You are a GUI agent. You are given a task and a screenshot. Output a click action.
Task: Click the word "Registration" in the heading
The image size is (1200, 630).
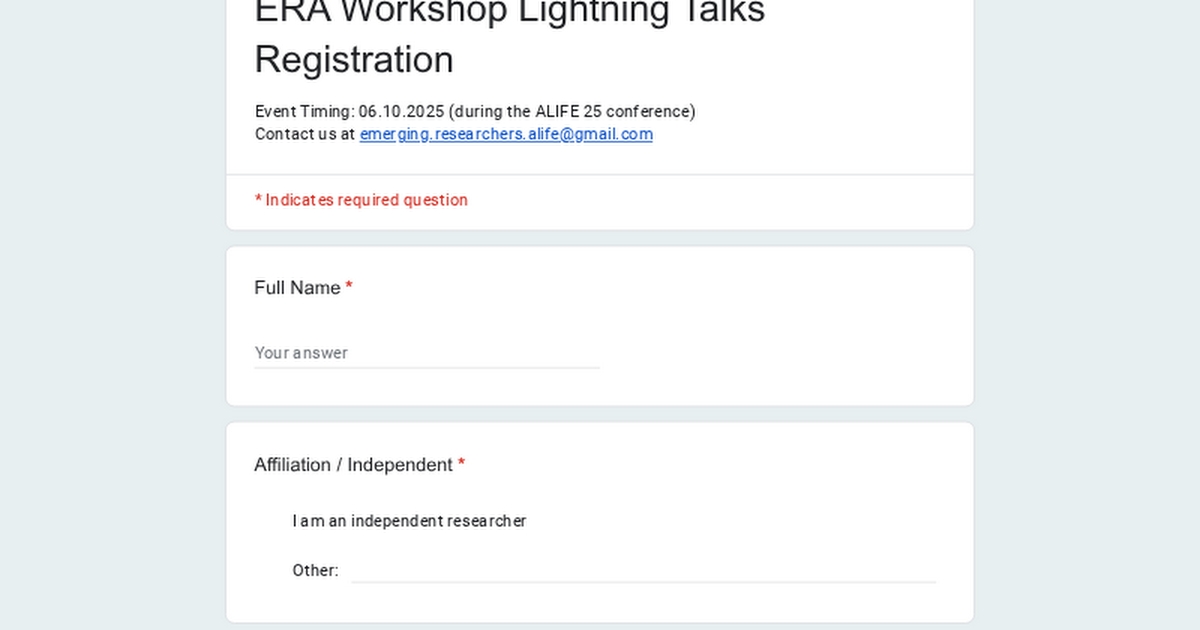point(354,60)
